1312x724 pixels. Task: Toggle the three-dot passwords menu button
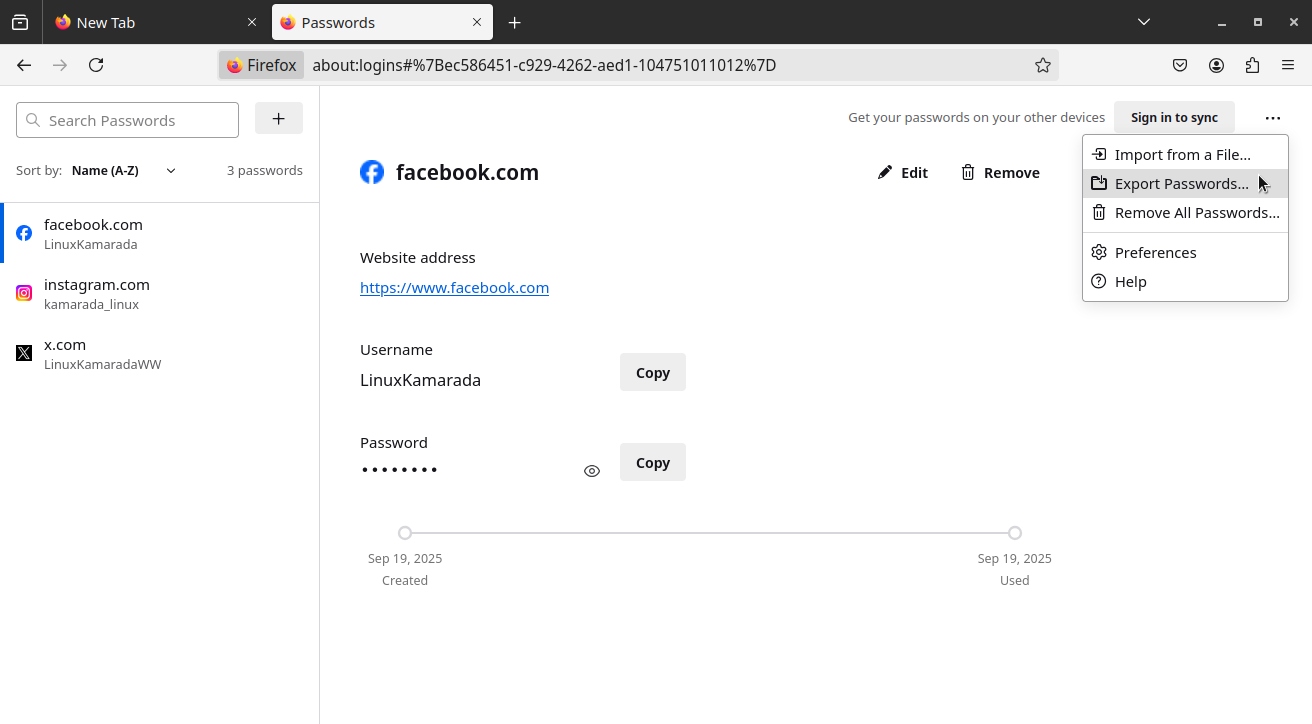(1272, 117)
